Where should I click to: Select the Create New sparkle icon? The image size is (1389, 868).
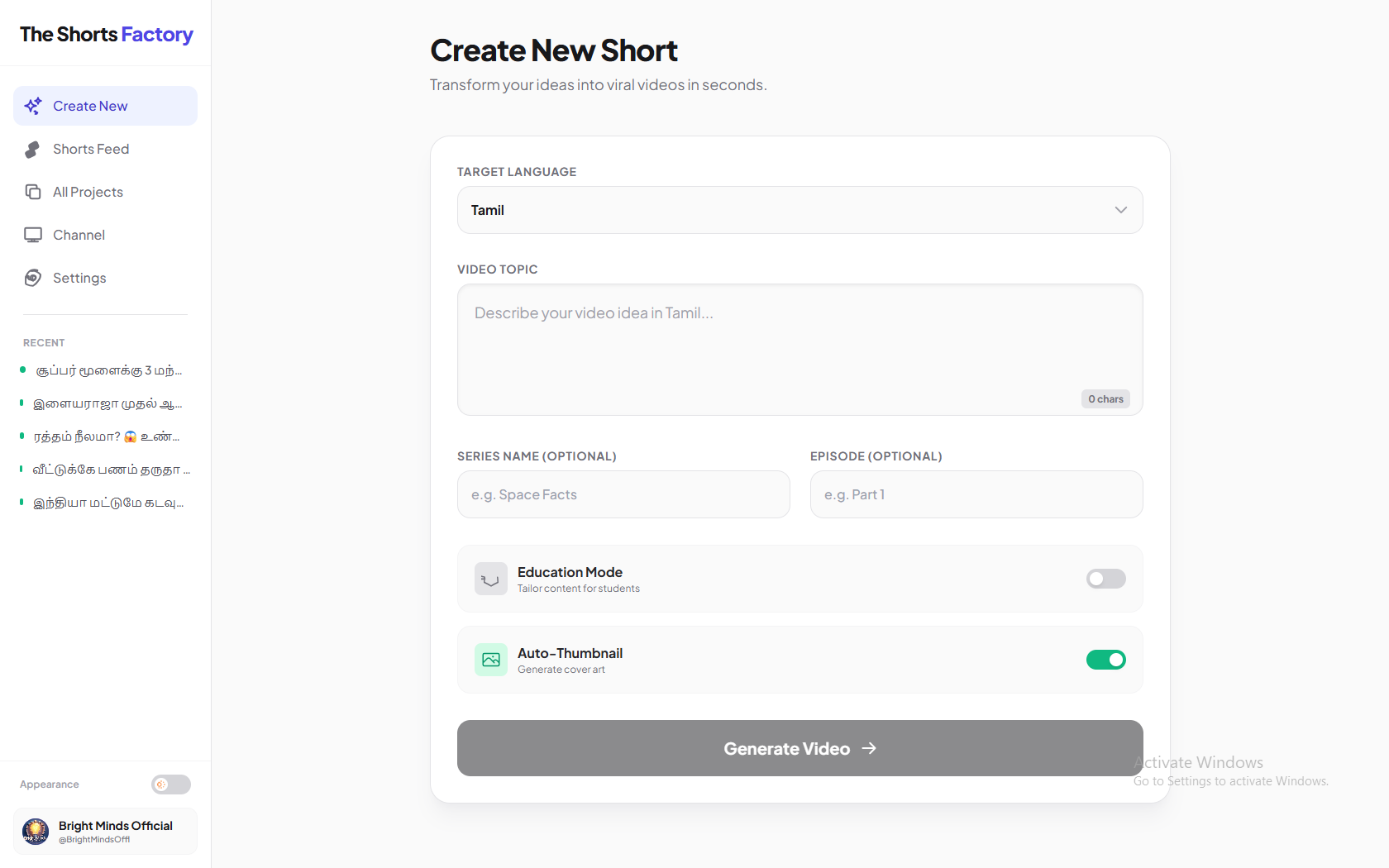pyautogui.click(x=33, y=106)
